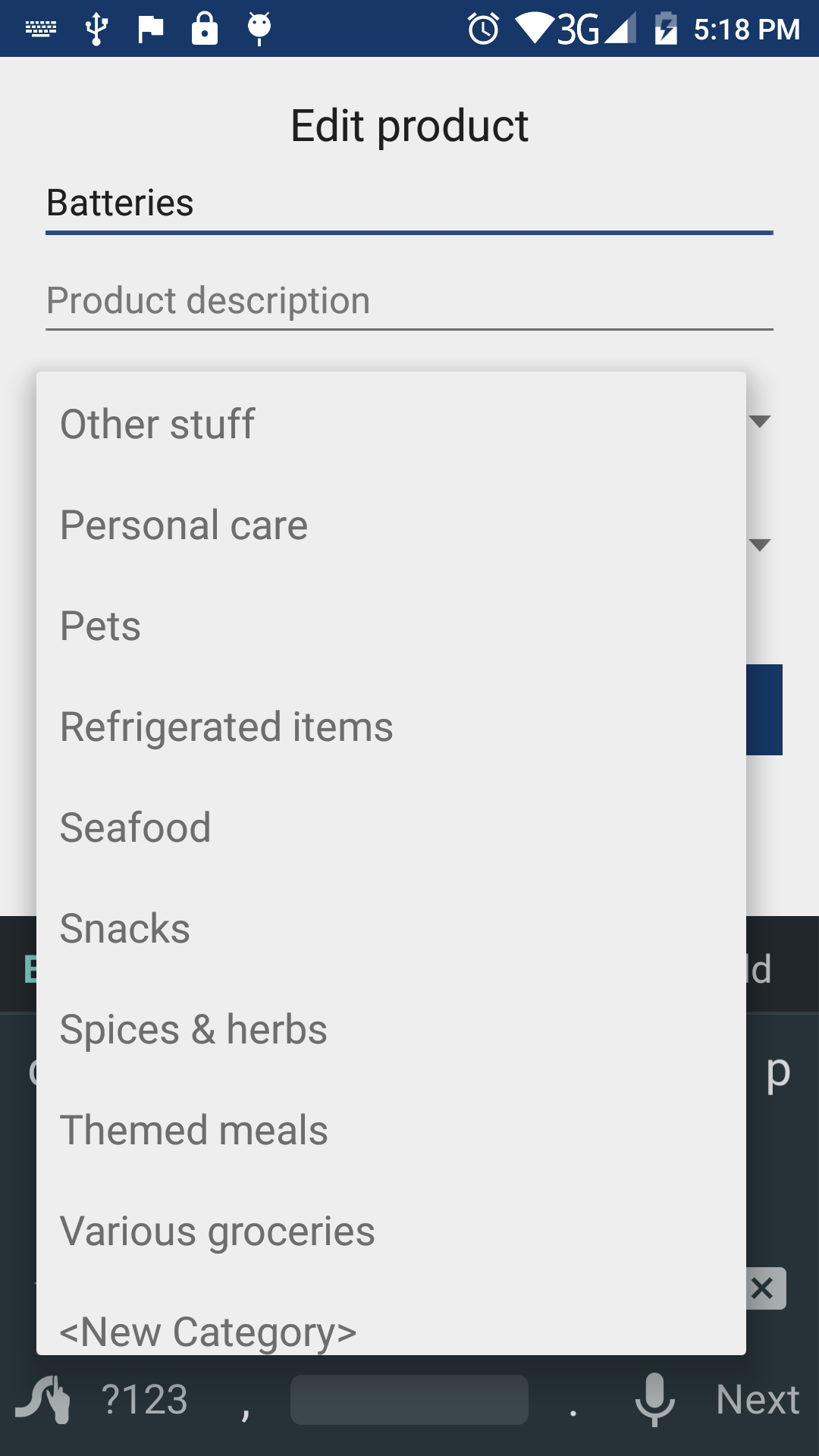Tap the USB connection status icon
The width and height of the screenshot is (819, 1456).
pos(96,29)
